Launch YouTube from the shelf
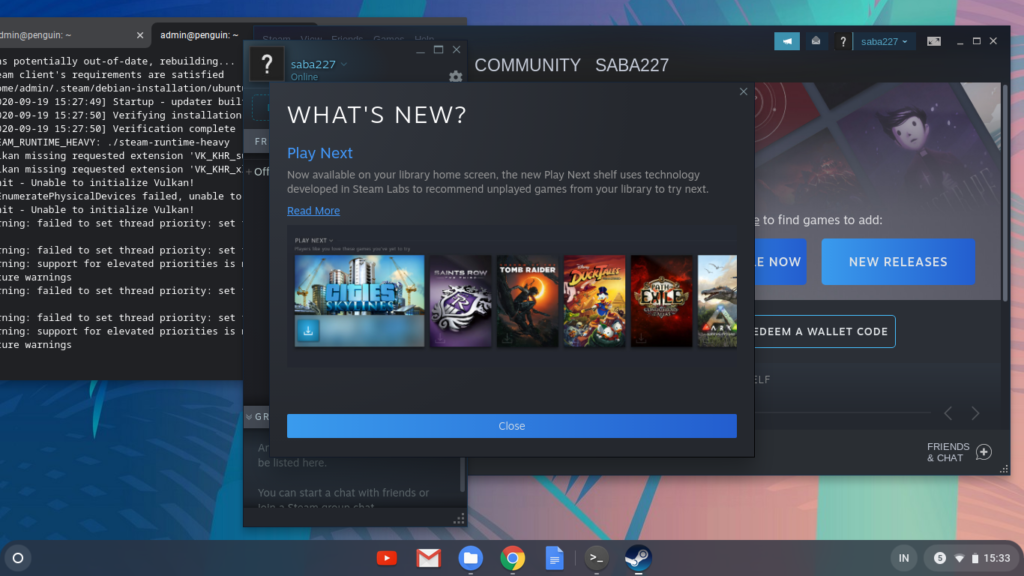 click(387, 558)
